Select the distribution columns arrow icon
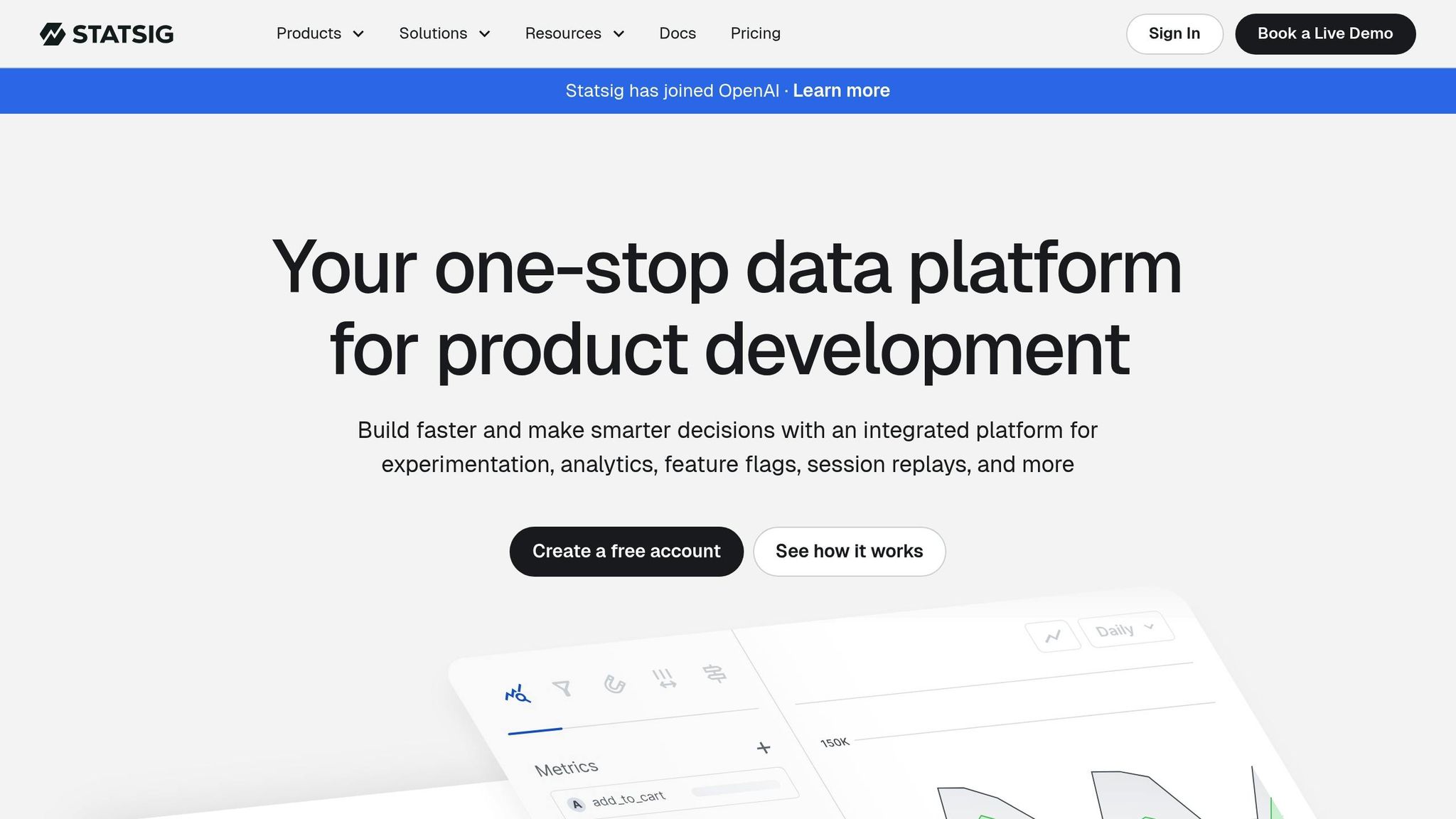The width and height of the screenshot is (1456, 819). [x=665, y=678]
